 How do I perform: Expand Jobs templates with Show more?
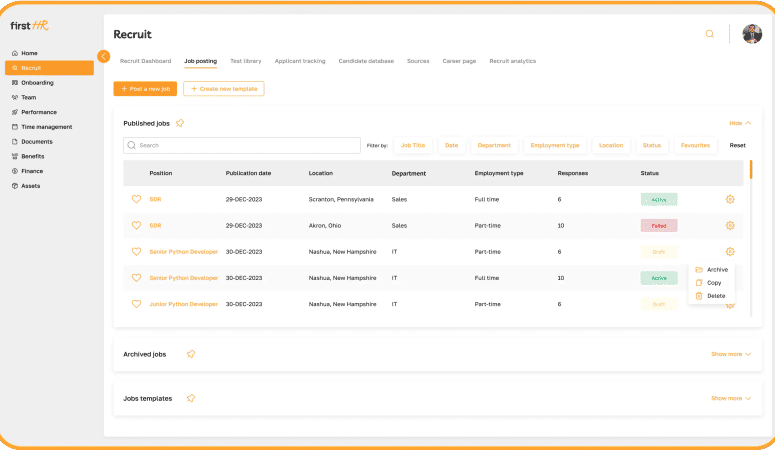[731, 398]
